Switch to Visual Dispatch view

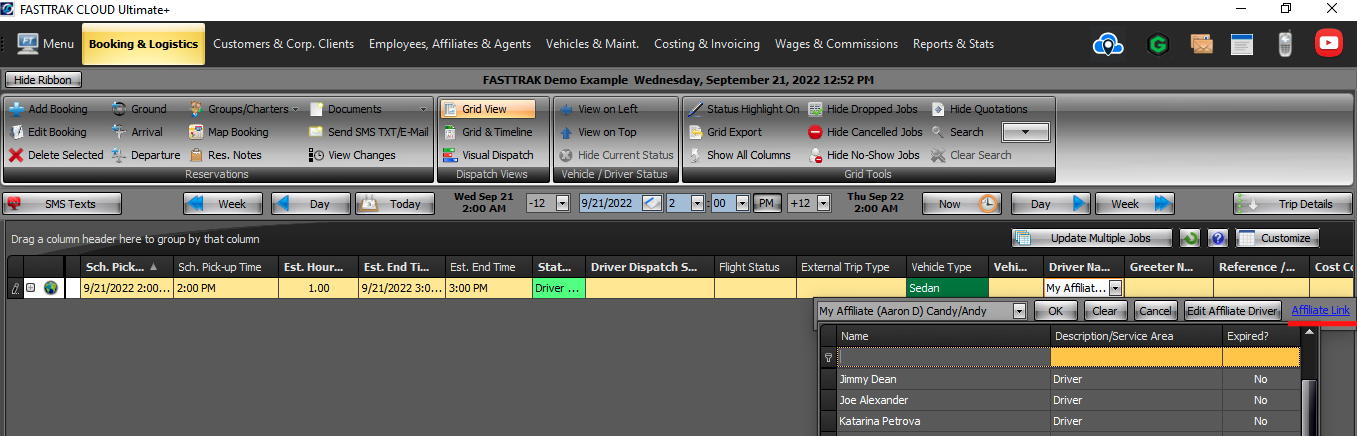click(487, 155)
